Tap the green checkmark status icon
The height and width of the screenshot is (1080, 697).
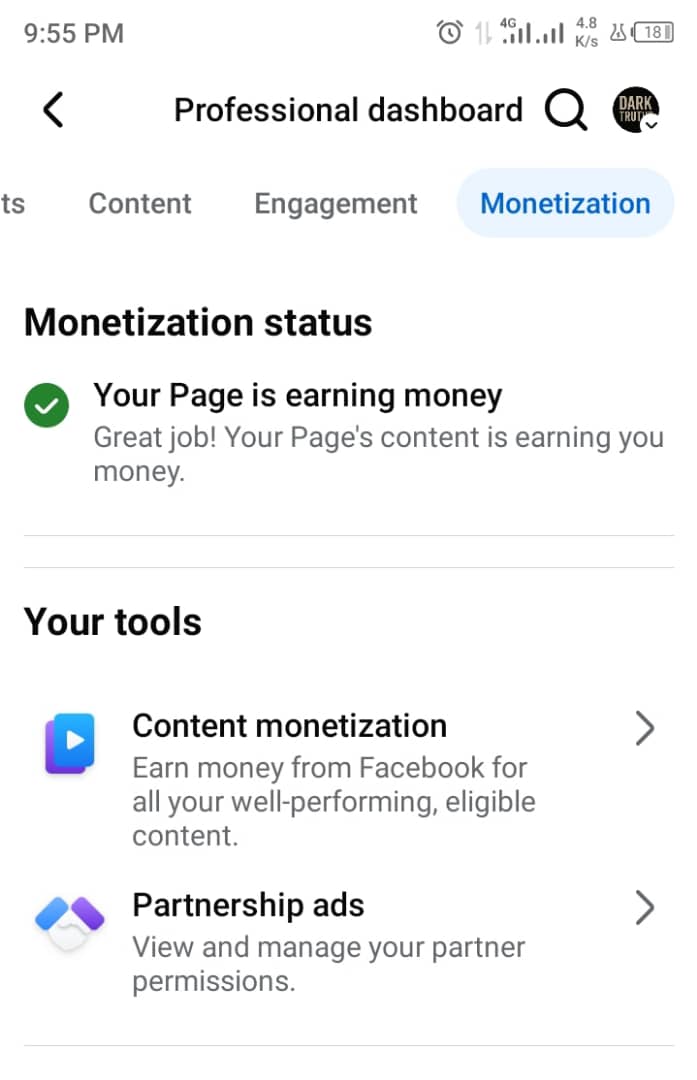coord(46,407)
